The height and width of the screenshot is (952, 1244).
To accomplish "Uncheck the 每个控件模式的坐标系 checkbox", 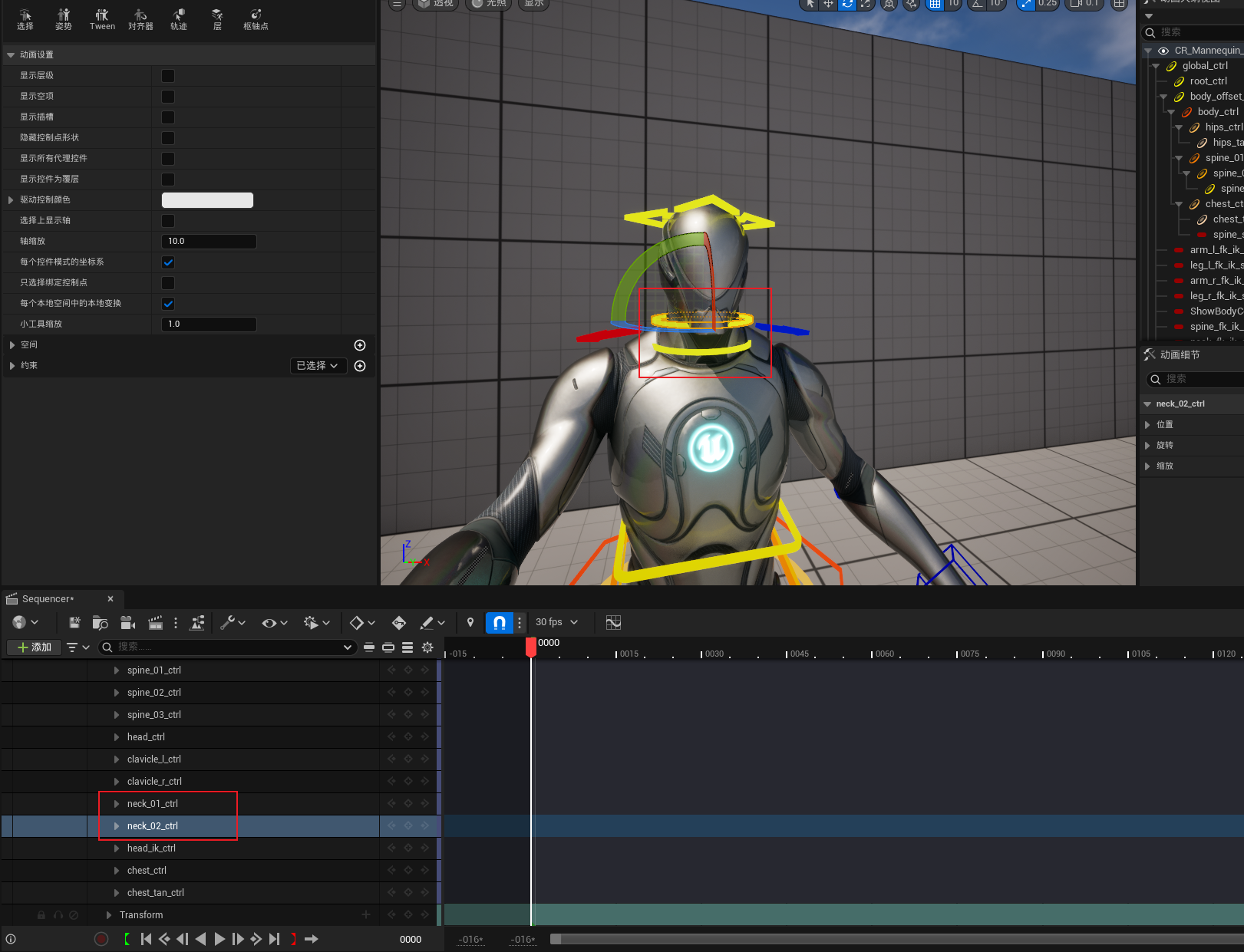I will 168,262.
